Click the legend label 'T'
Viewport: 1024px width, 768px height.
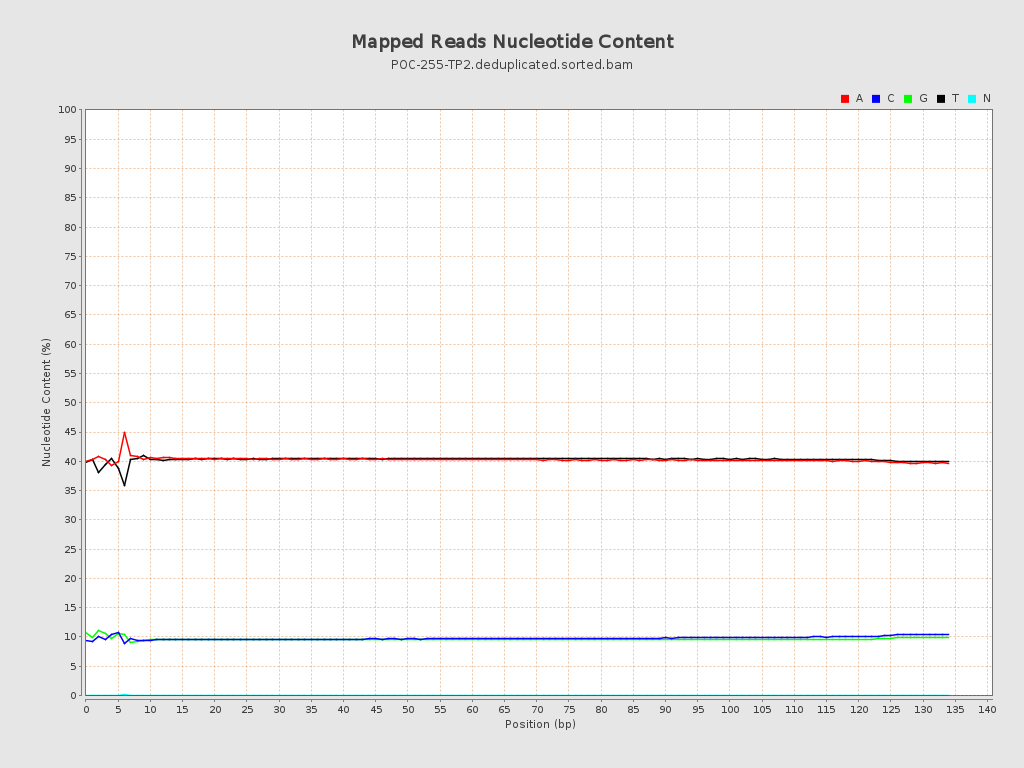point(955,99)
